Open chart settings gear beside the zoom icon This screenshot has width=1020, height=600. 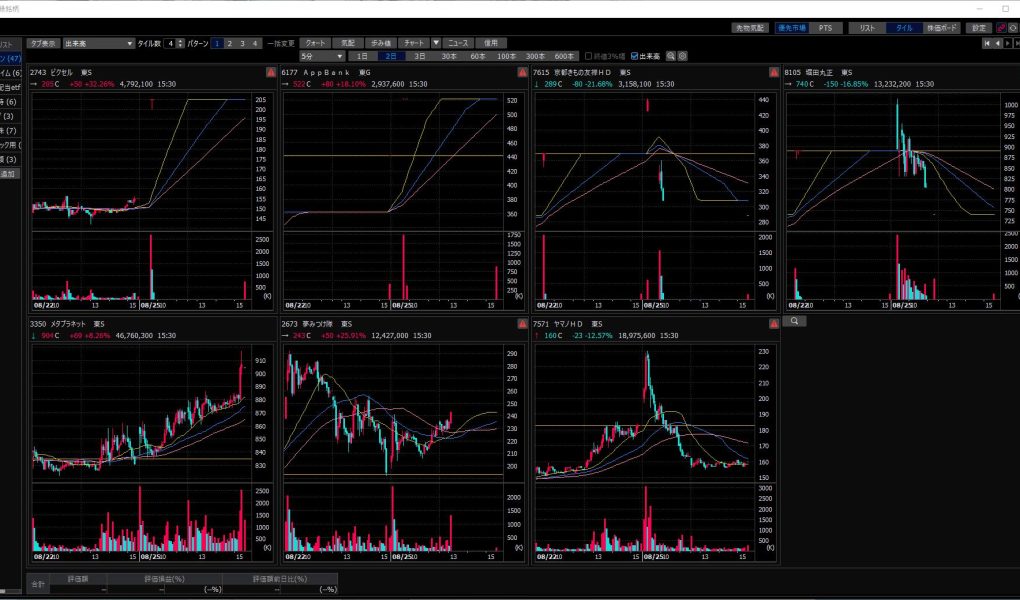tap(683, 56)
